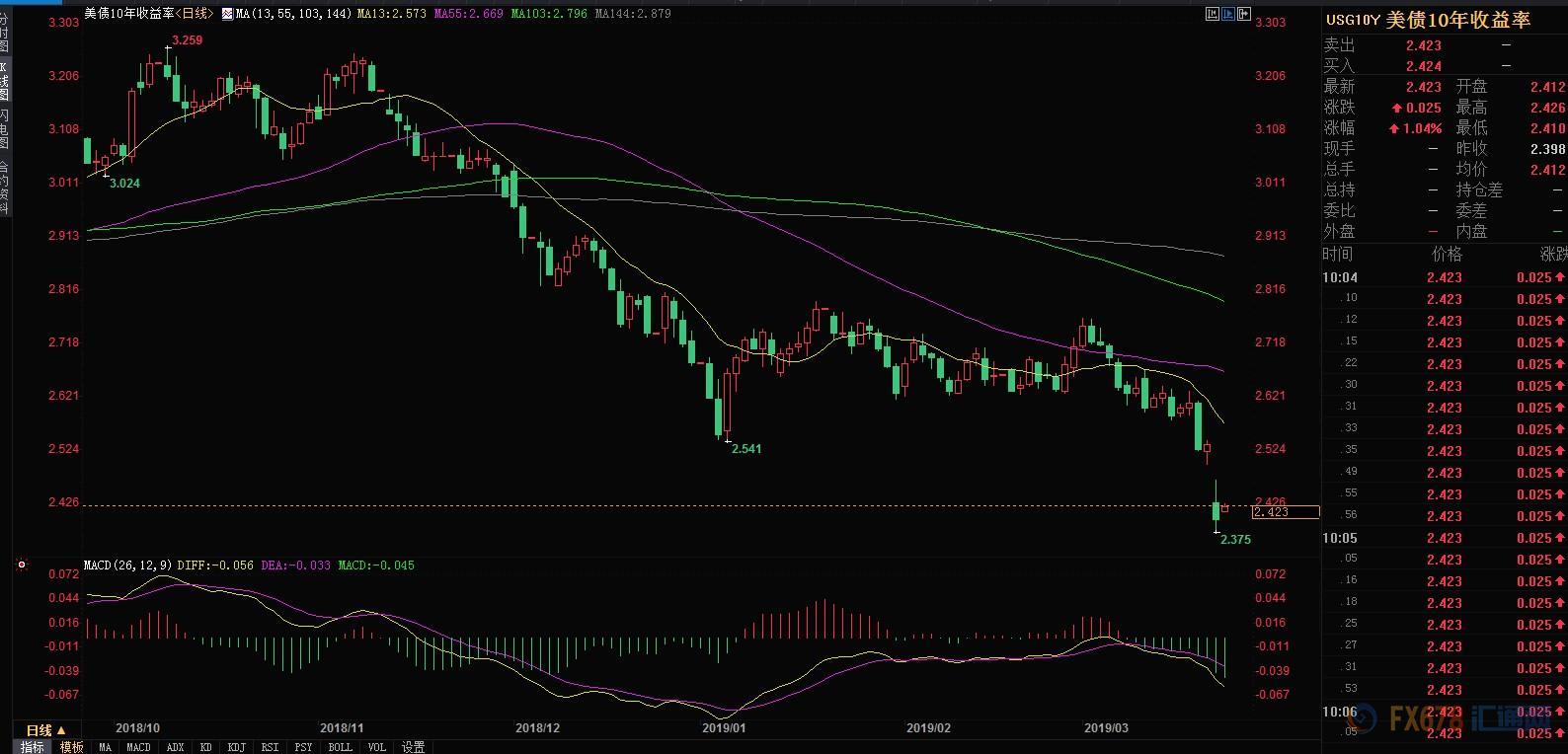Image resolution: width=1568 pixels, height=754 pixels.
Task: Open the 闪电图 sidebar view
Action: point(4,129)
